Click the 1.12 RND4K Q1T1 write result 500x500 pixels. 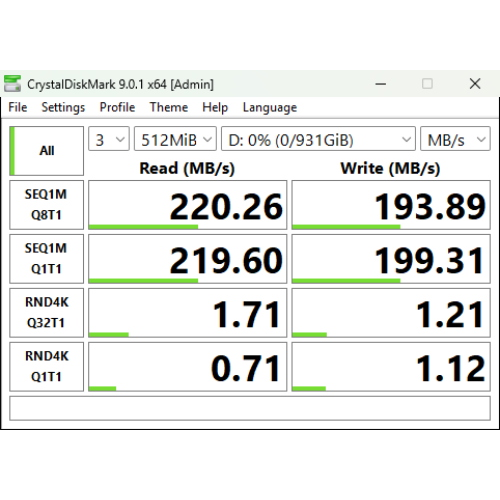391,367
